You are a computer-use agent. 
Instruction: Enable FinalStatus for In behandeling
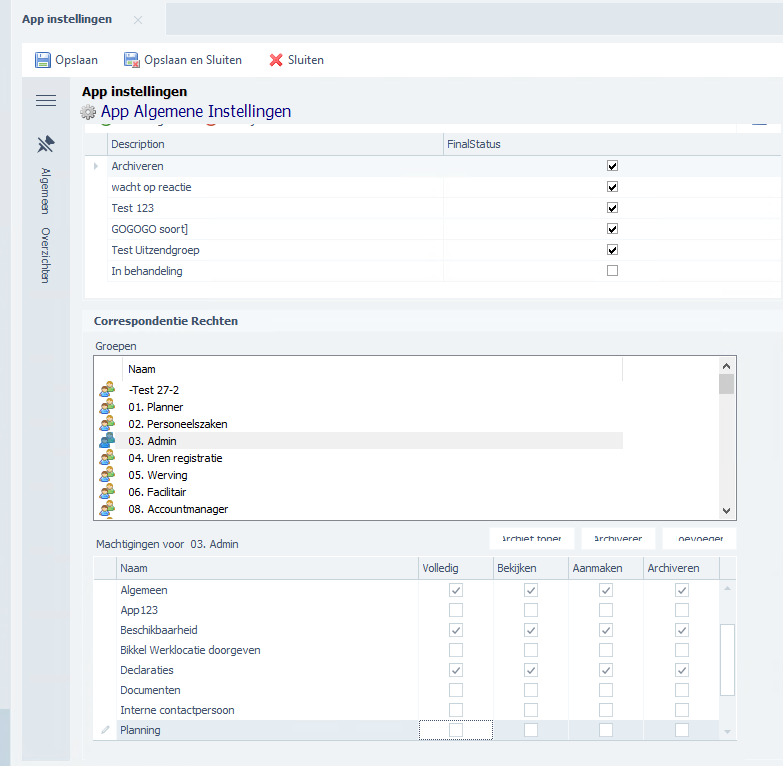[613, 271]
